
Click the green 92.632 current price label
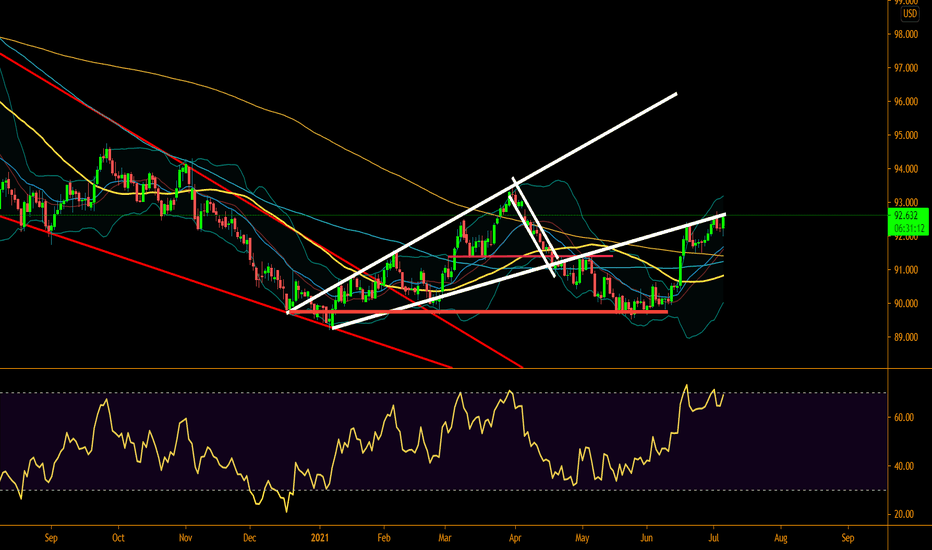pyautogui.click(x=908, y=215)
